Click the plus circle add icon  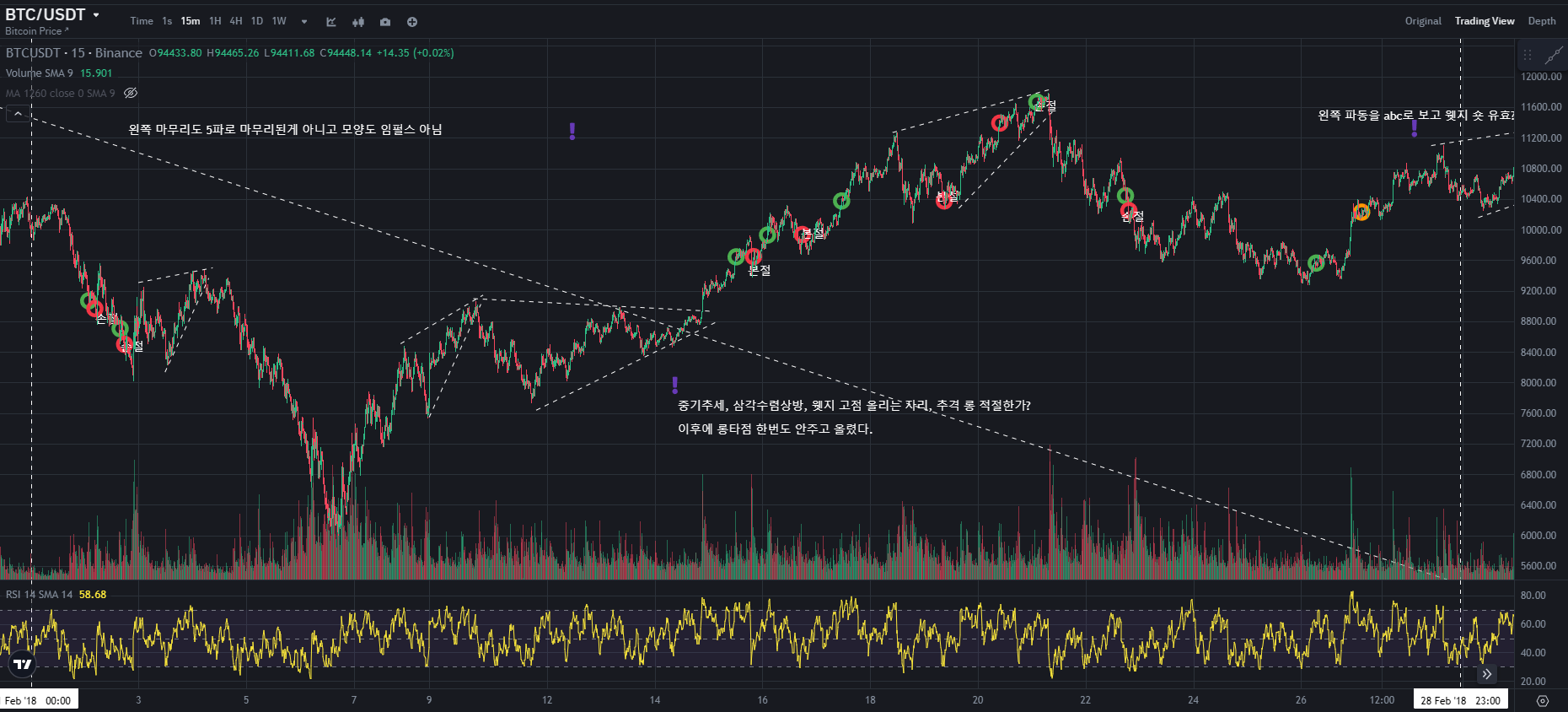[x=412, y=22]
